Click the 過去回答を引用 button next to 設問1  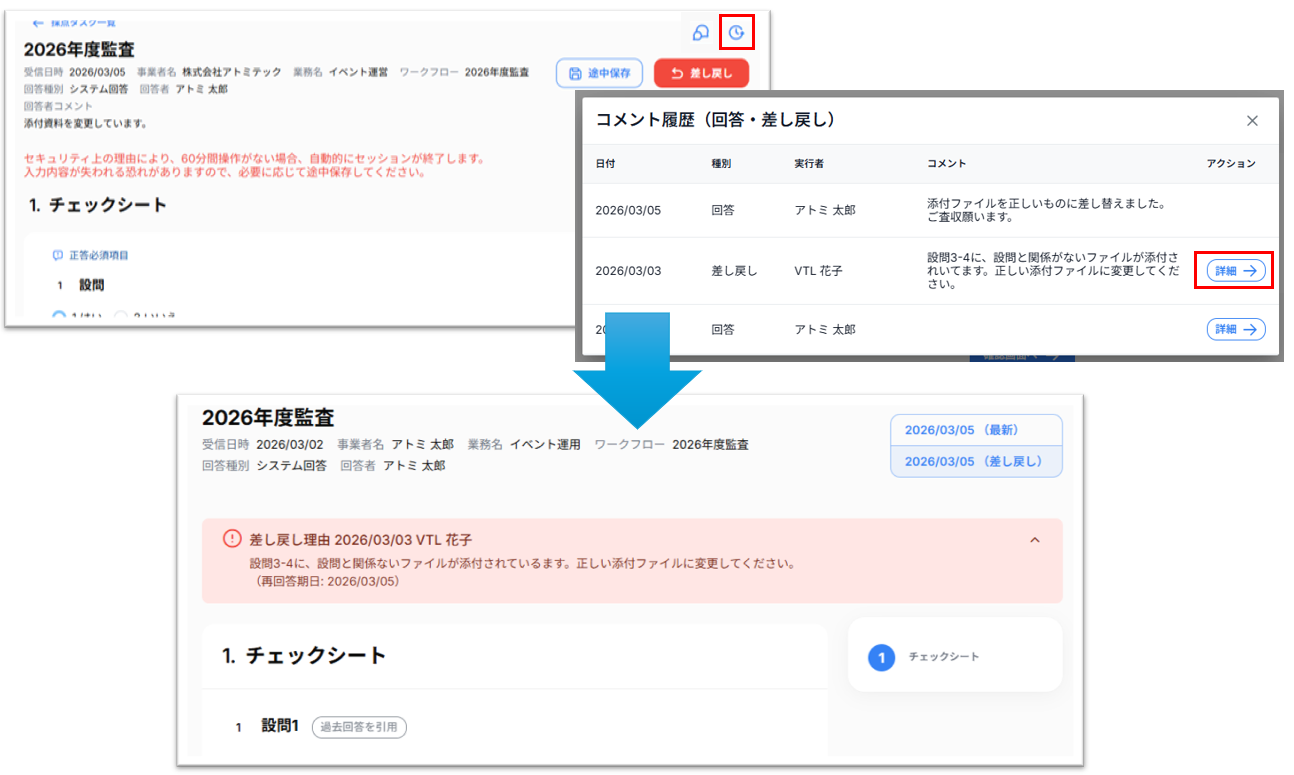point(359,727)
